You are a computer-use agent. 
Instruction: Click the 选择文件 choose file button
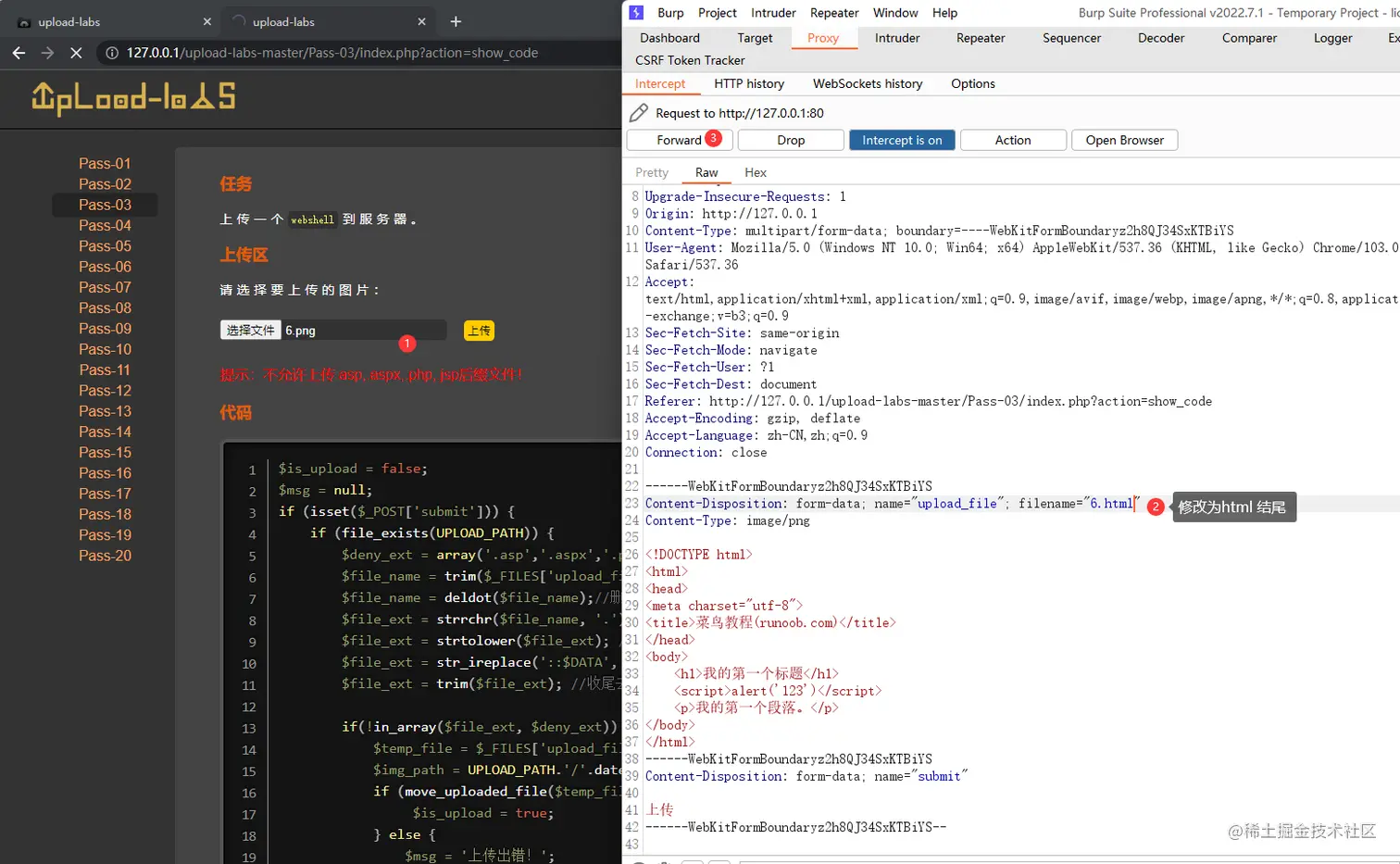pos(251,330)
